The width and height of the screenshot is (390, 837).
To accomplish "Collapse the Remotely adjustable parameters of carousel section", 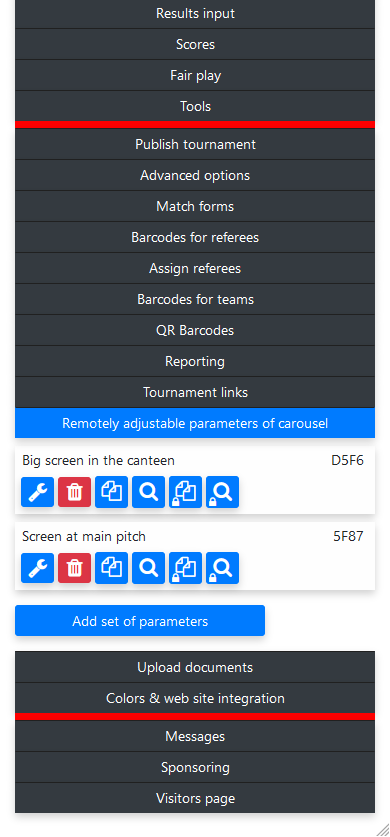I will click(x=195, y=423).
